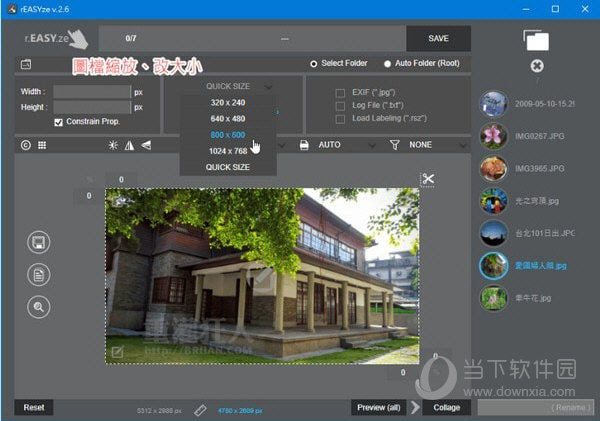Viewport: 600px width, 421px height.
Task: Flip image vertically with the triangle icon
Action: tap(146, 145)
